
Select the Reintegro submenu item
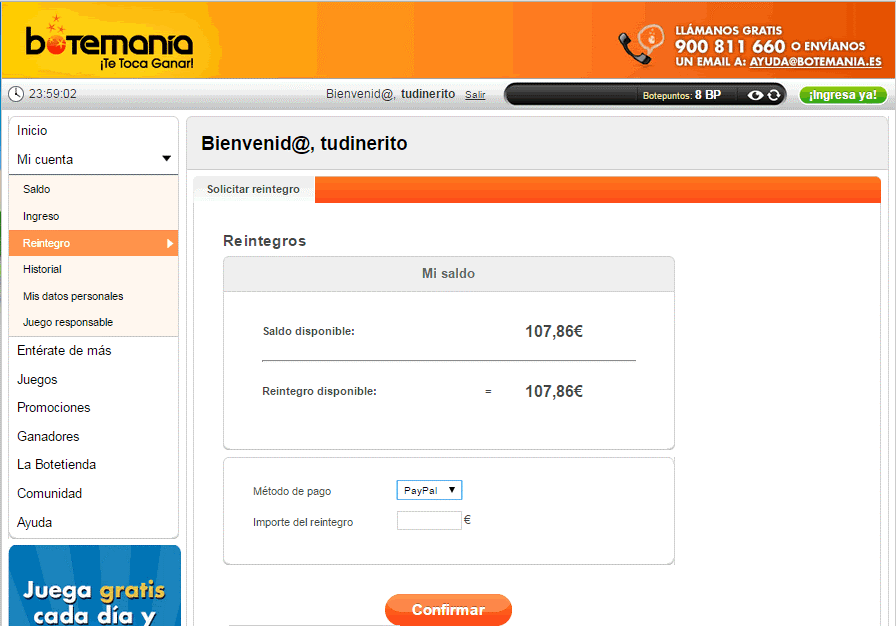pyautogui.click(x=94, y=243)
